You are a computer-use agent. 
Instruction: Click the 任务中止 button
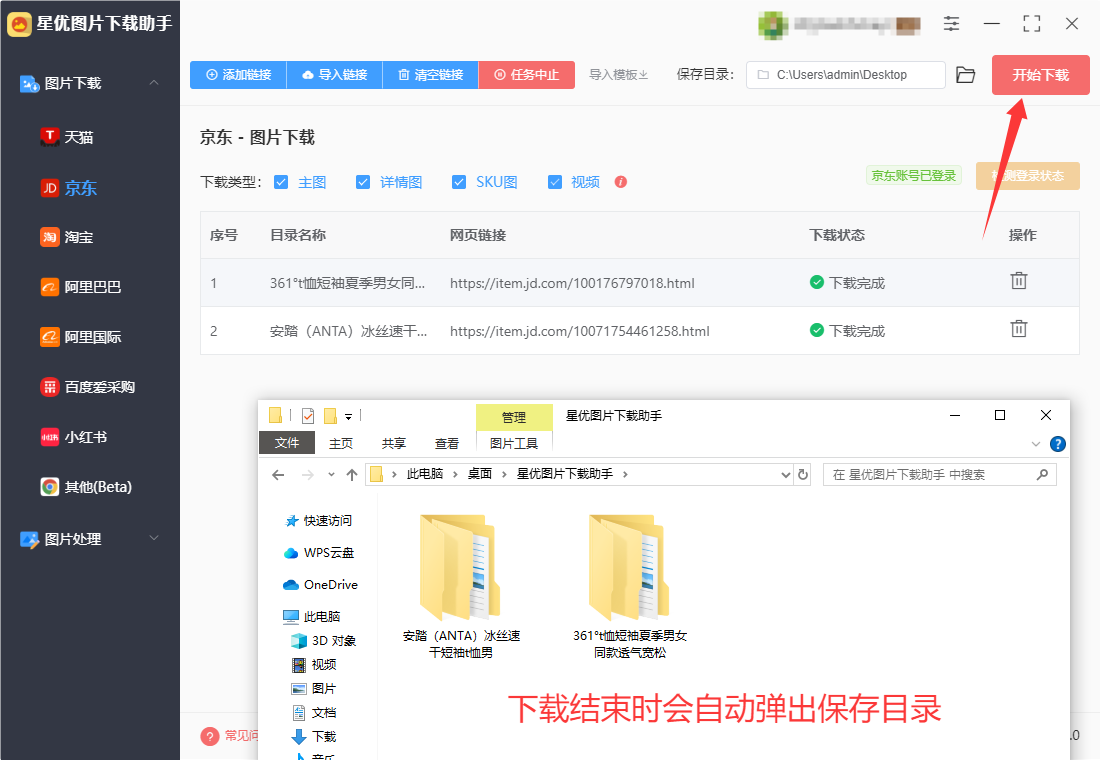click(527, 74)
